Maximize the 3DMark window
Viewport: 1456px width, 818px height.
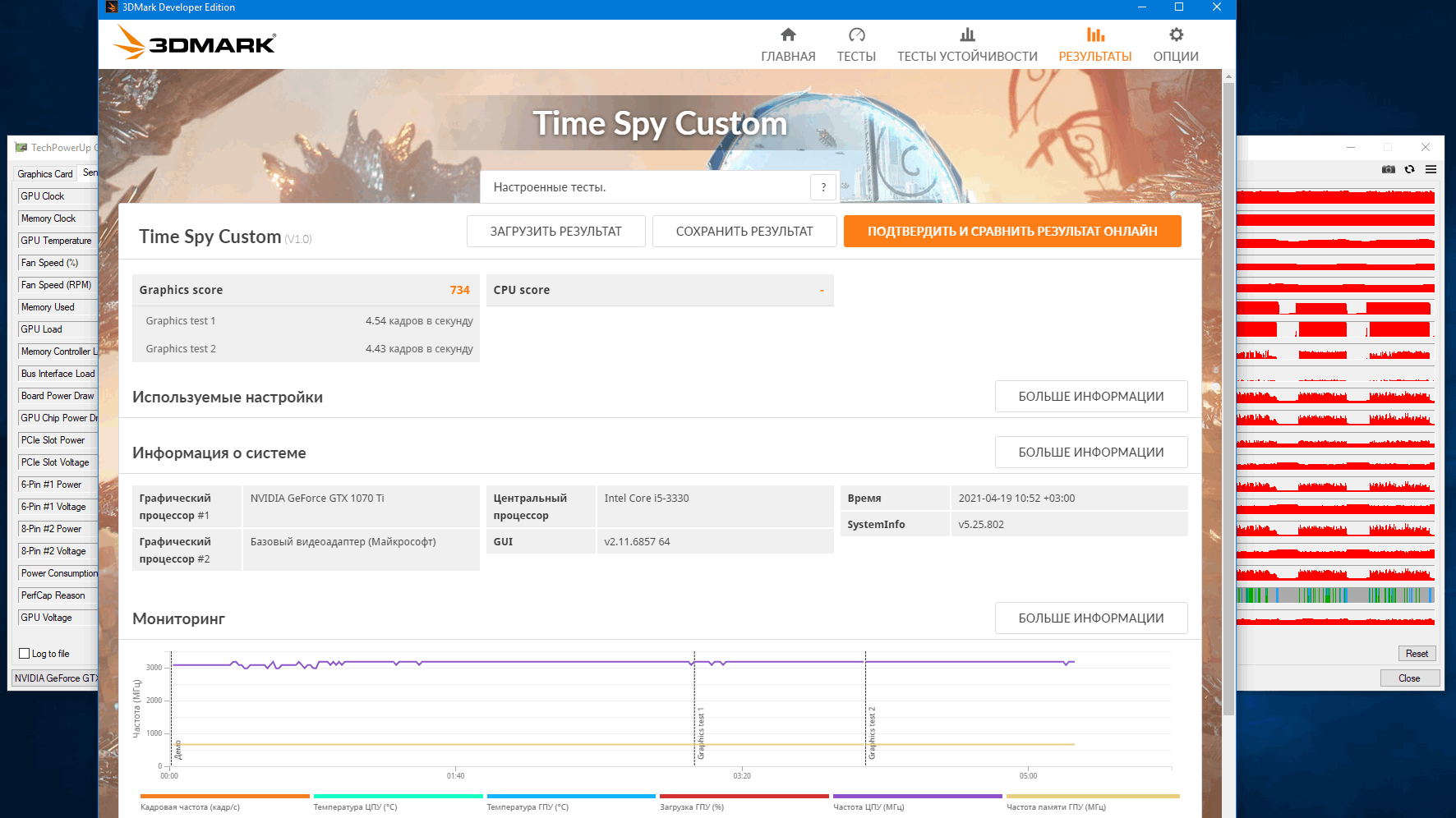[x=1179, y=7]
